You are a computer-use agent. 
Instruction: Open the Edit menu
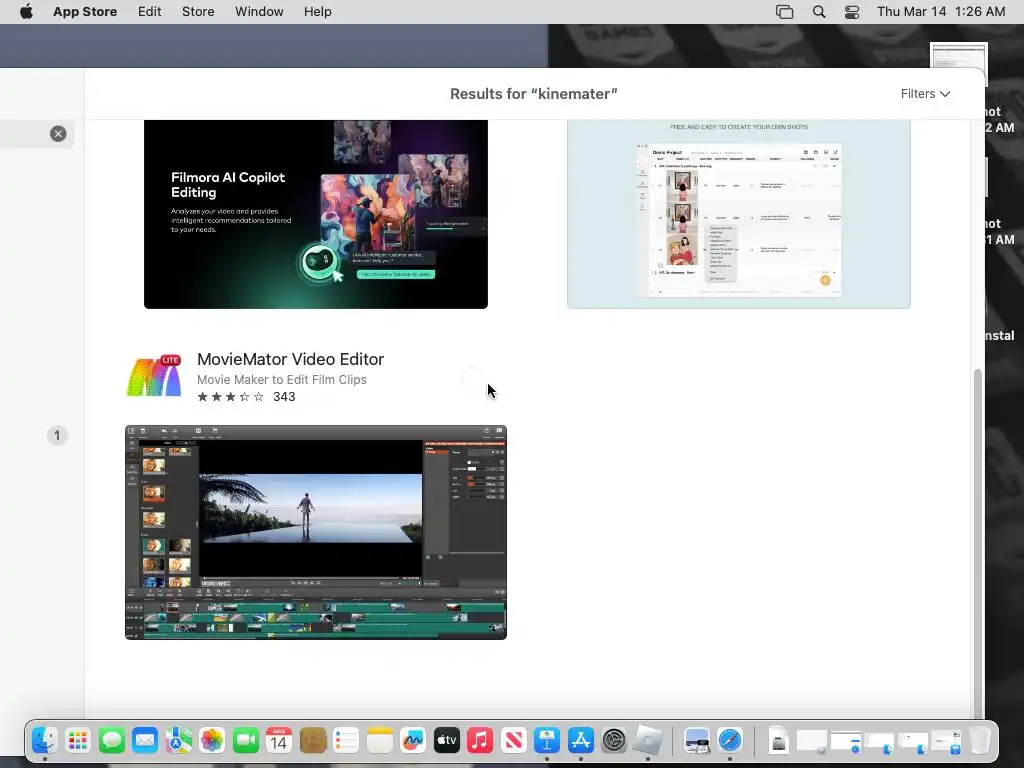[150, 12]
